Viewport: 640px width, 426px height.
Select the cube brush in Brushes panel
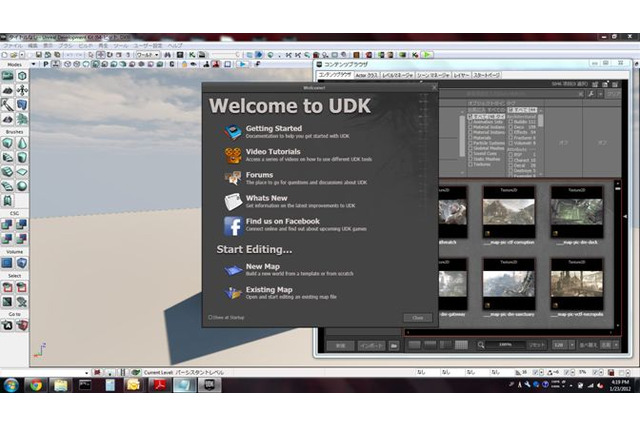pyautogui.click(x=8, y=143)
